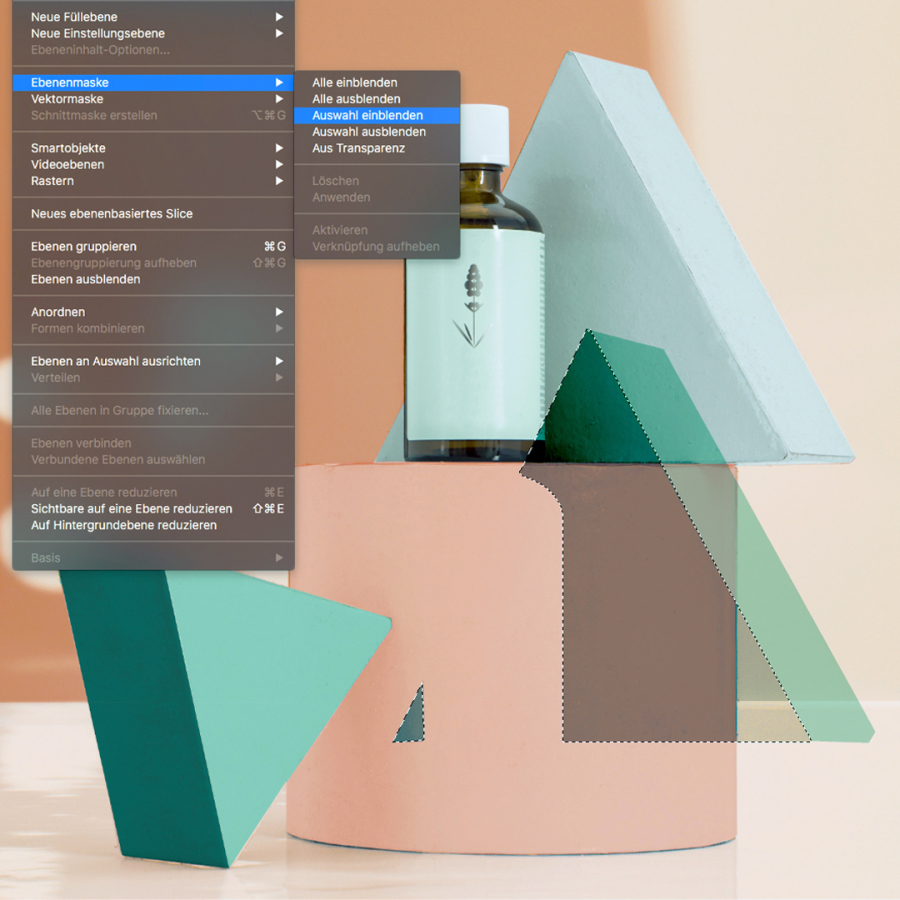This screenshot has width=900, height=900.
Task: Open the Neue Füllebene submenu
Action: (74, 17)
